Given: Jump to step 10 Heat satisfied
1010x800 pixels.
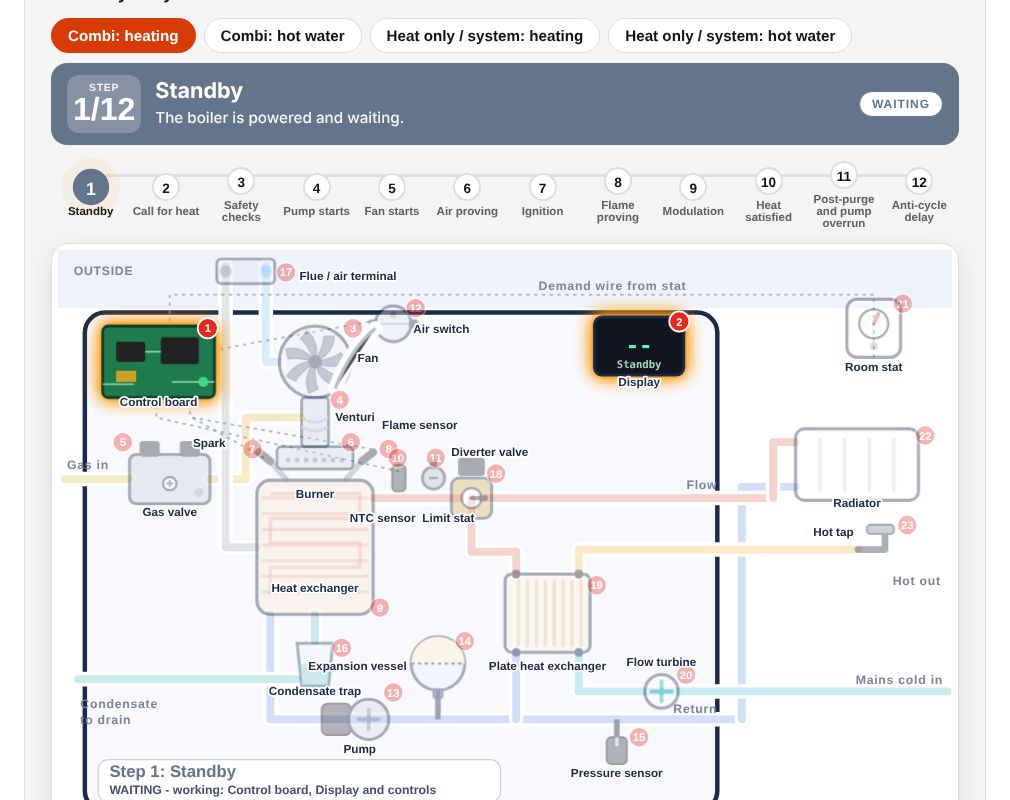Looking at the screenshot, I should (768, 182).
